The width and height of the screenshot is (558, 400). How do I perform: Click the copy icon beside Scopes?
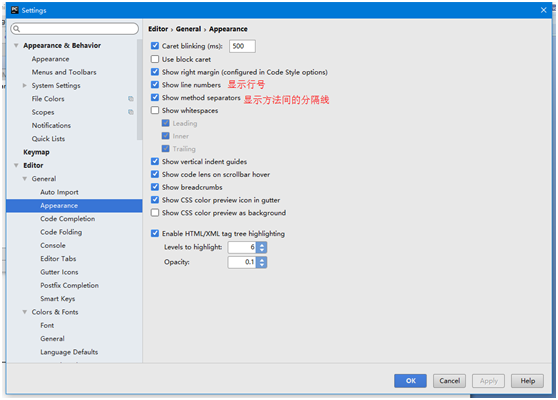pyautogui.click(x=131, y=112)
